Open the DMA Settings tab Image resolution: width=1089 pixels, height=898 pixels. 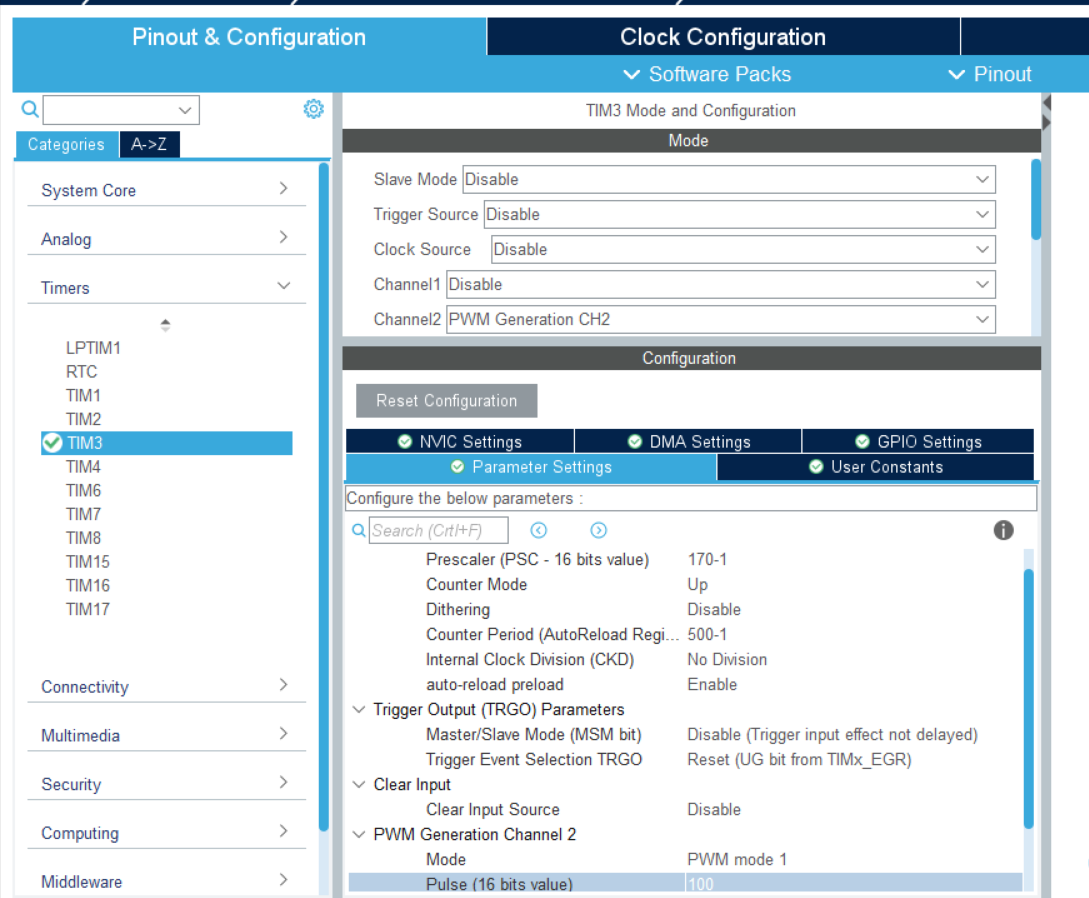[x=688, y=442]
